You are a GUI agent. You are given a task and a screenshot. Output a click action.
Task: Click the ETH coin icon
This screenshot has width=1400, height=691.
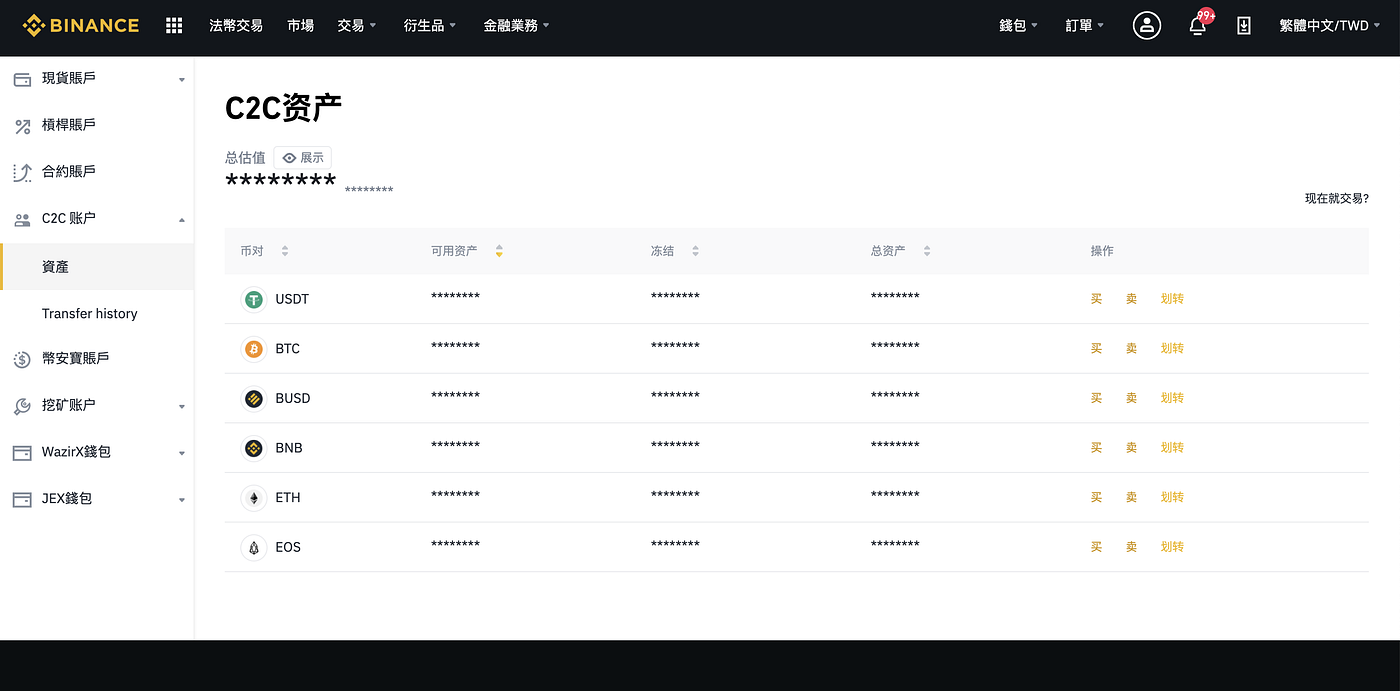pos(254,497)
